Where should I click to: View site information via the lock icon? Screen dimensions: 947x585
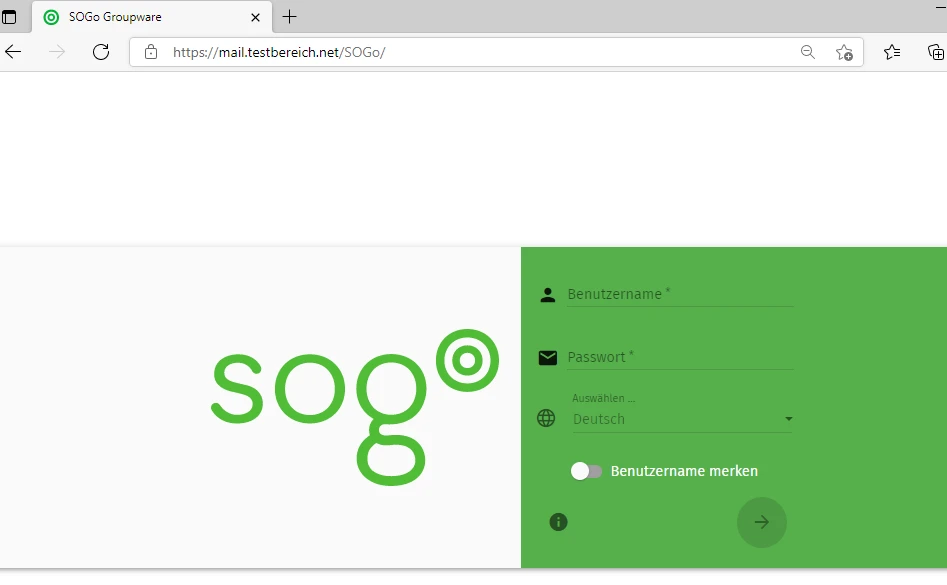[x=151, y=52]
